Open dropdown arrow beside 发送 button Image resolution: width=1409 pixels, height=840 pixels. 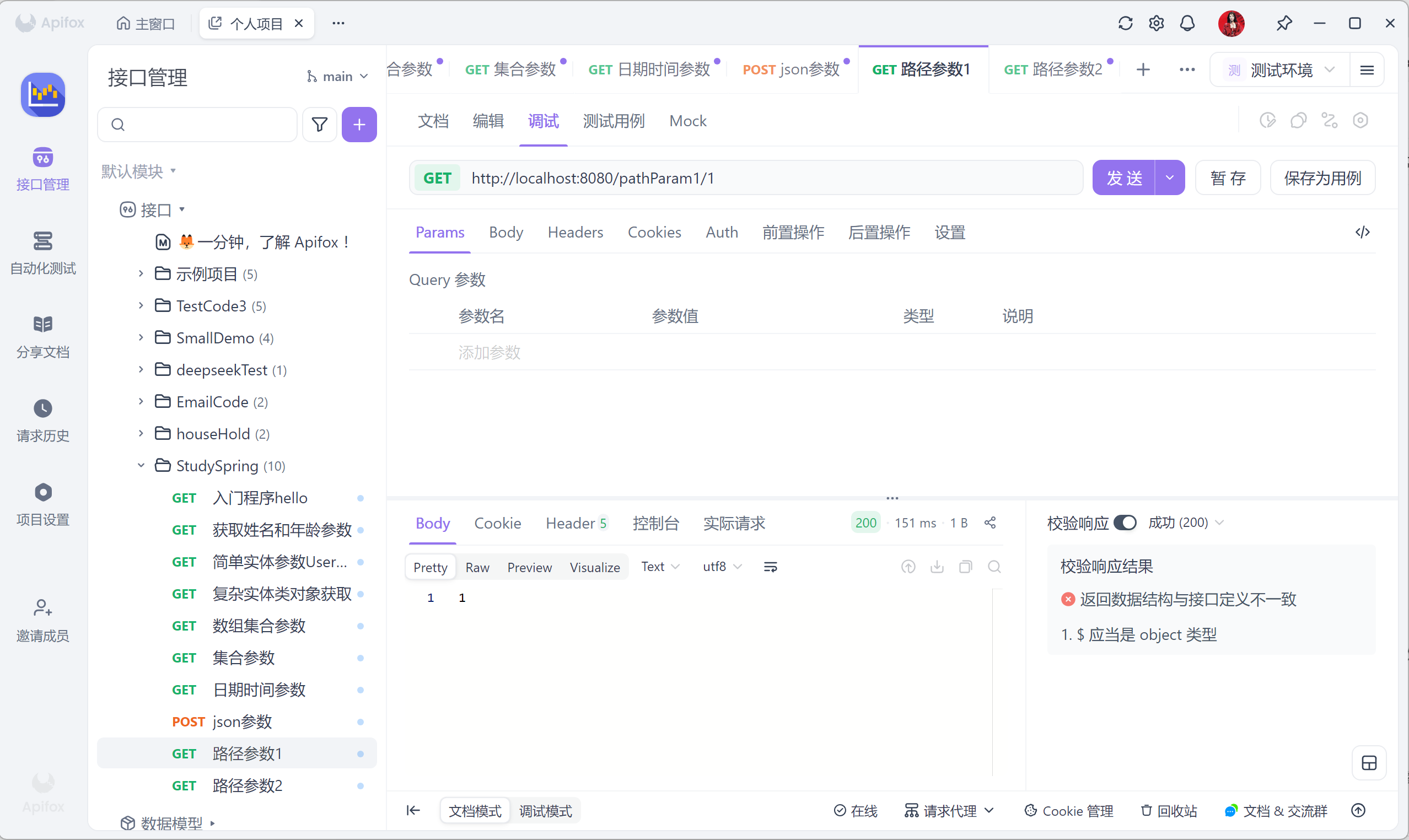(x=1170, y=177)
